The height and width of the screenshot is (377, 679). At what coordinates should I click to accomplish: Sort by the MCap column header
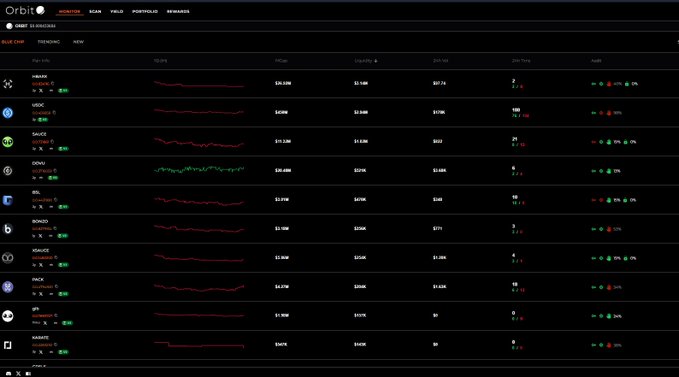[281, 61]
